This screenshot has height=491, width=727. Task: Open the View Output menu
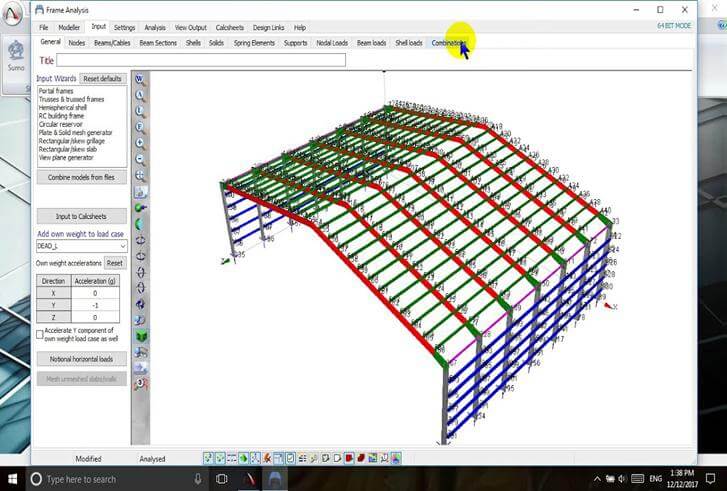click(x=191, y=28)
